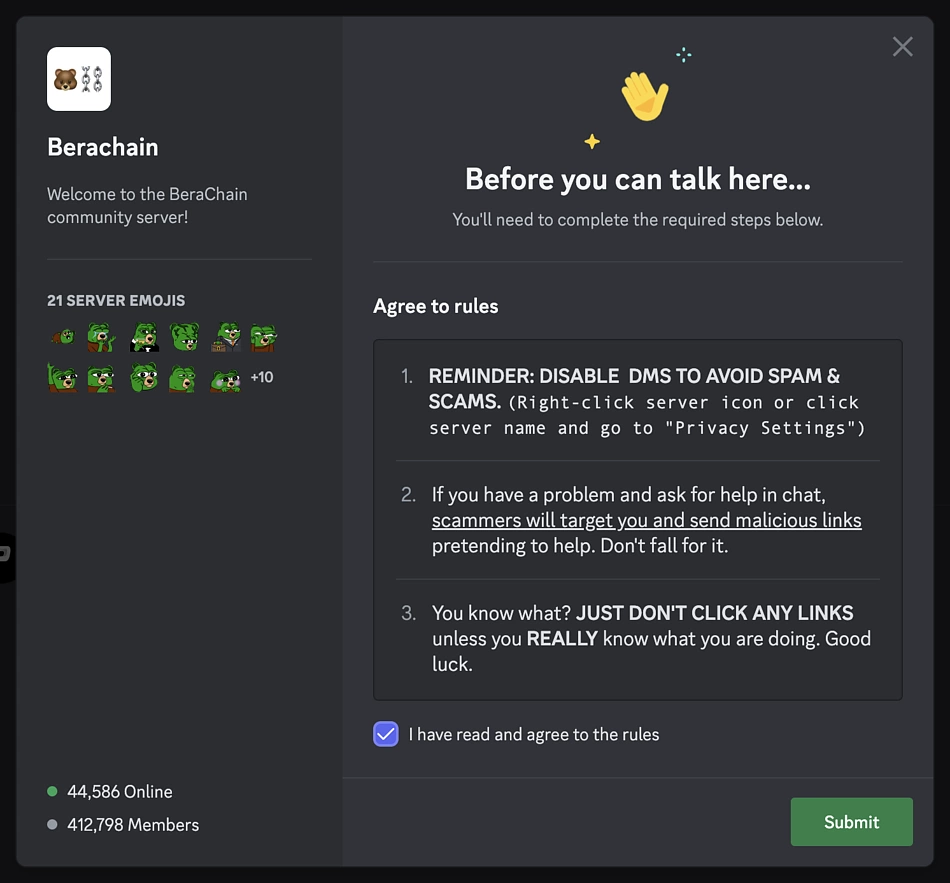Click the small lying-down bear emoji
Viewport: 950px width, 883px height.
(63, 336)
